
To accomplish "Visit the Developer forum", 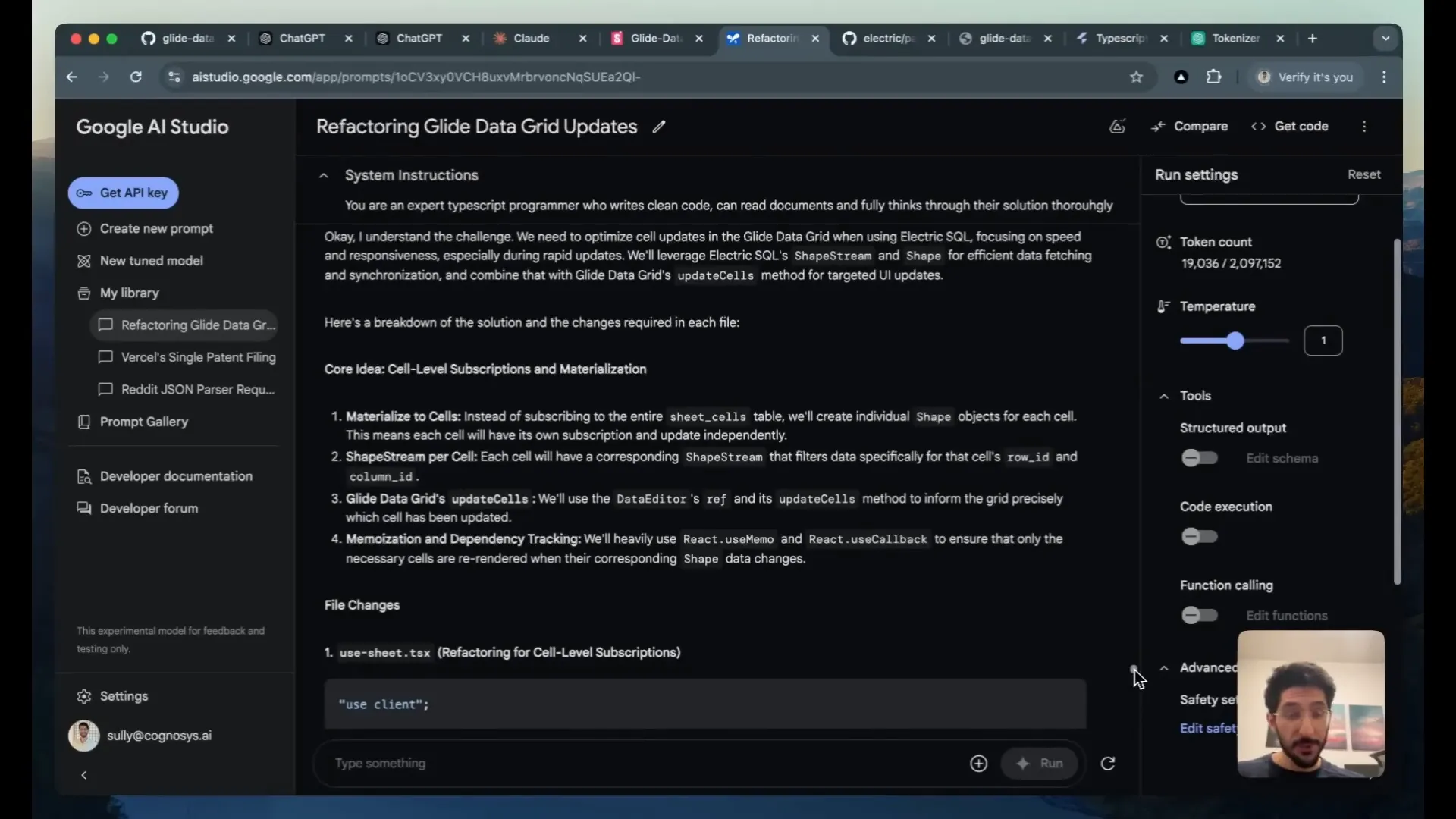I will 137,508.
